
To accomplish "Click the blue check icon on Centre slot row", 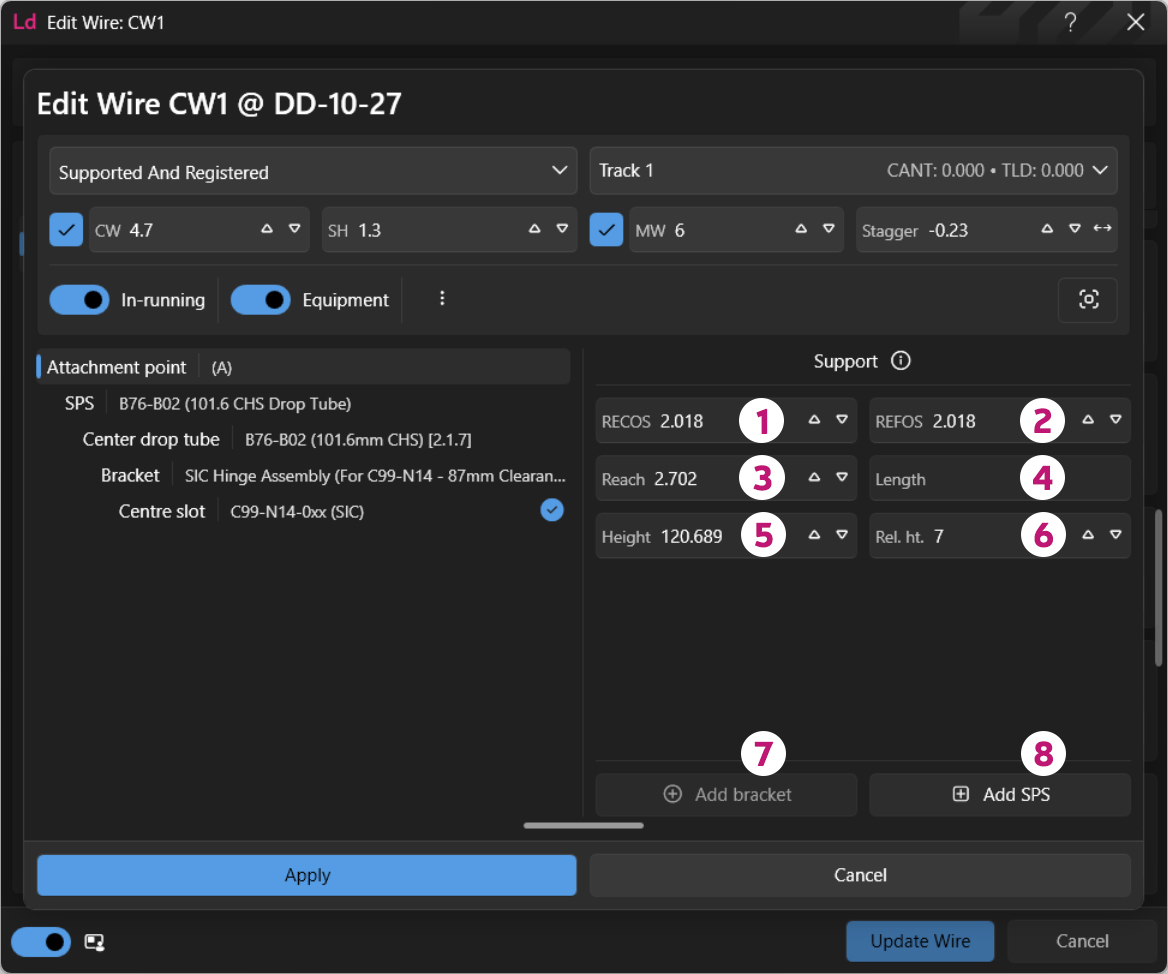I will click(x=552, y=510).
